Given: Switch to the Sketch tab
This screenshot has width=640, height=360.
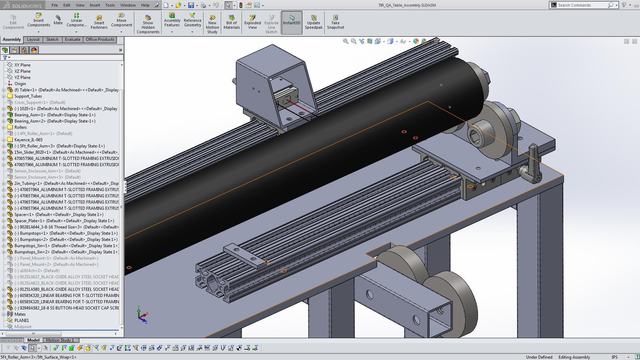Looking at the screenshot, I should [x=52, y=40].
